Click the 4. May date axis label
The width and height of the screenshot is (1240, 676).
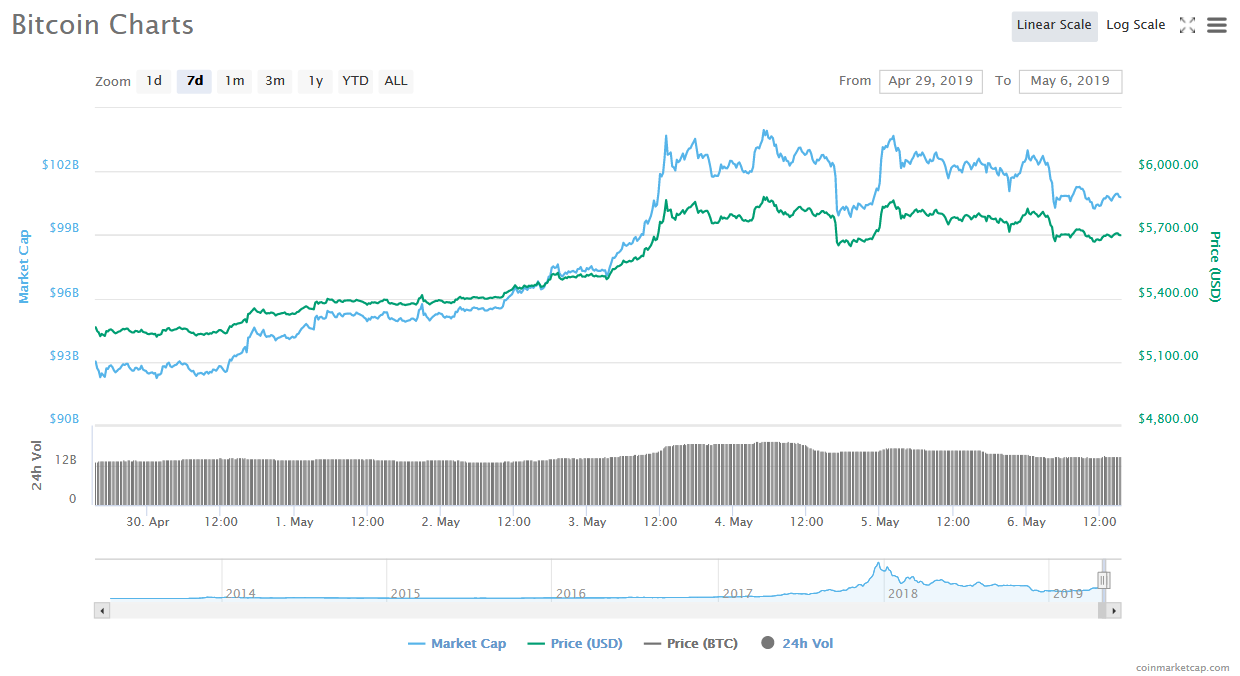[733, 522]
